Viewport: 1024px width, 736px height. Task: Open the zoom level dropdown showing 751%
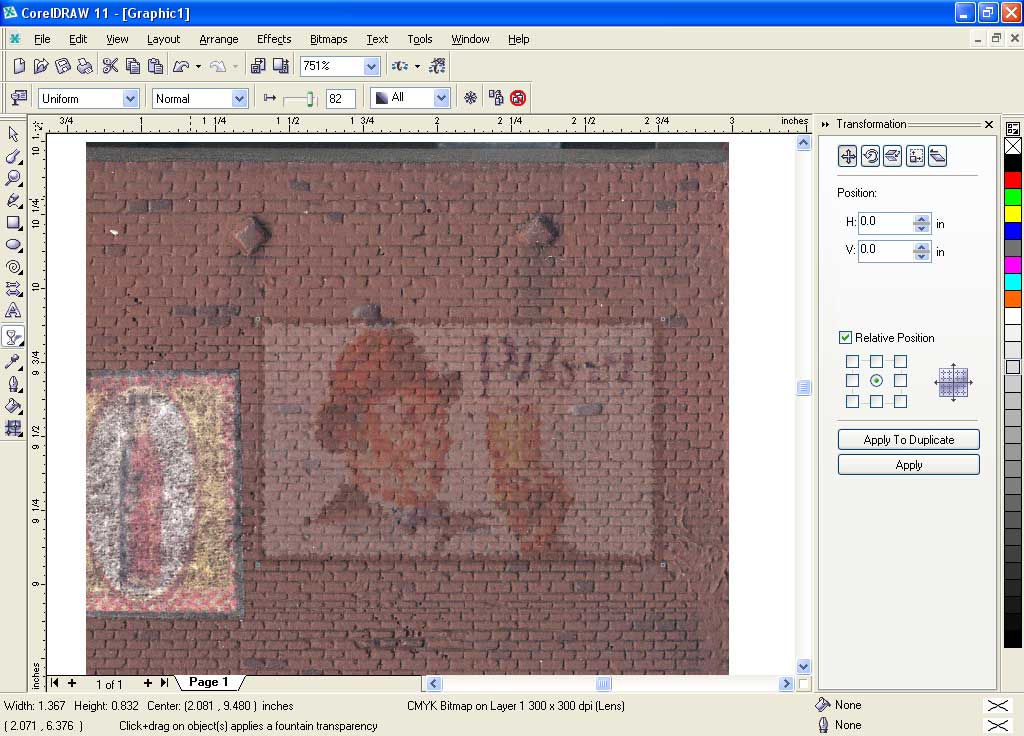point(372,67)
